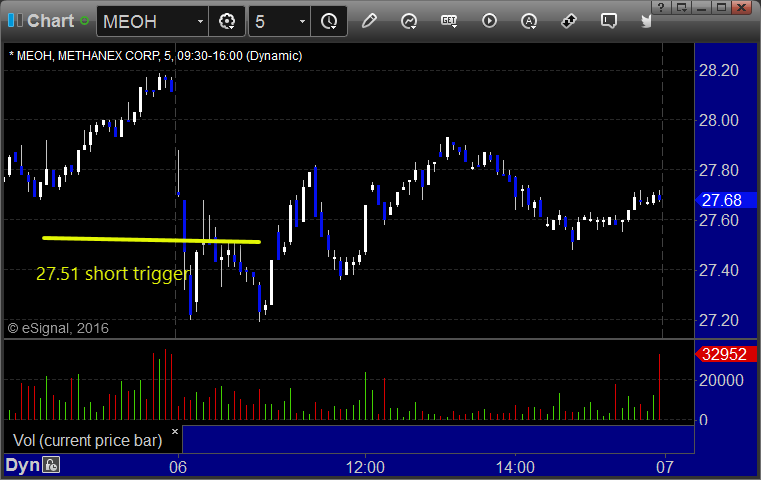Image resolution: width=761 pixels, height=480 pixels.
Task: Close the Vol study panel with the x
Action: [x=175, y=431]
